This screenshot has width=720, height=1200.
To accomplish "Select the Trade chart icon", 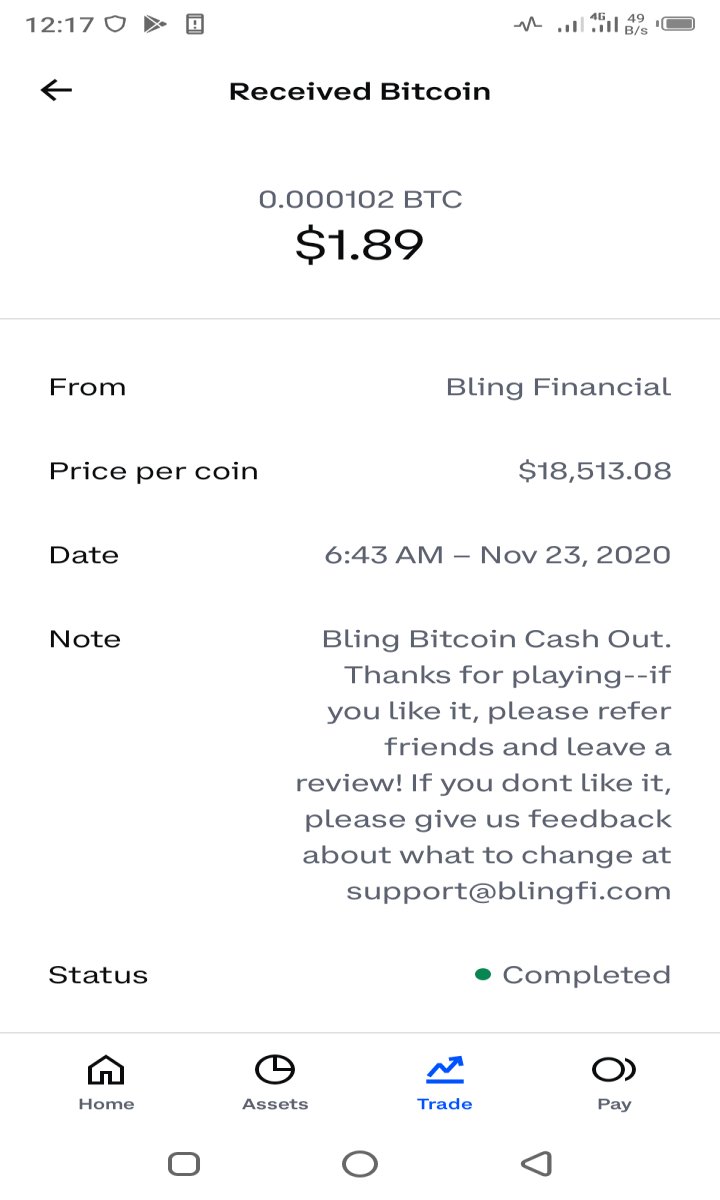I will click(x=445, y=1070).
